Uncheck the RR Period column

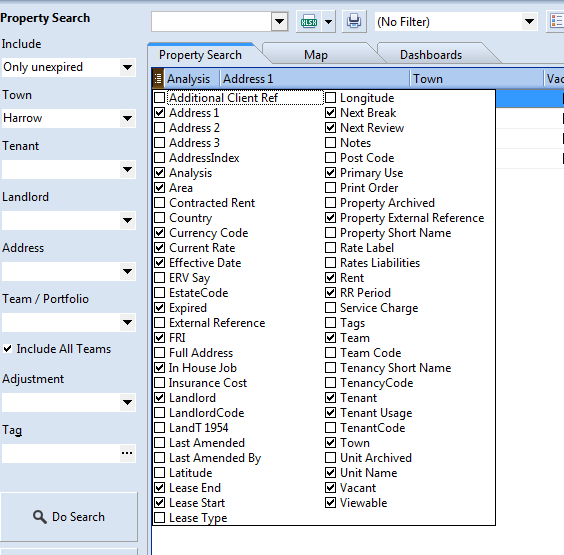click(331, 293)
